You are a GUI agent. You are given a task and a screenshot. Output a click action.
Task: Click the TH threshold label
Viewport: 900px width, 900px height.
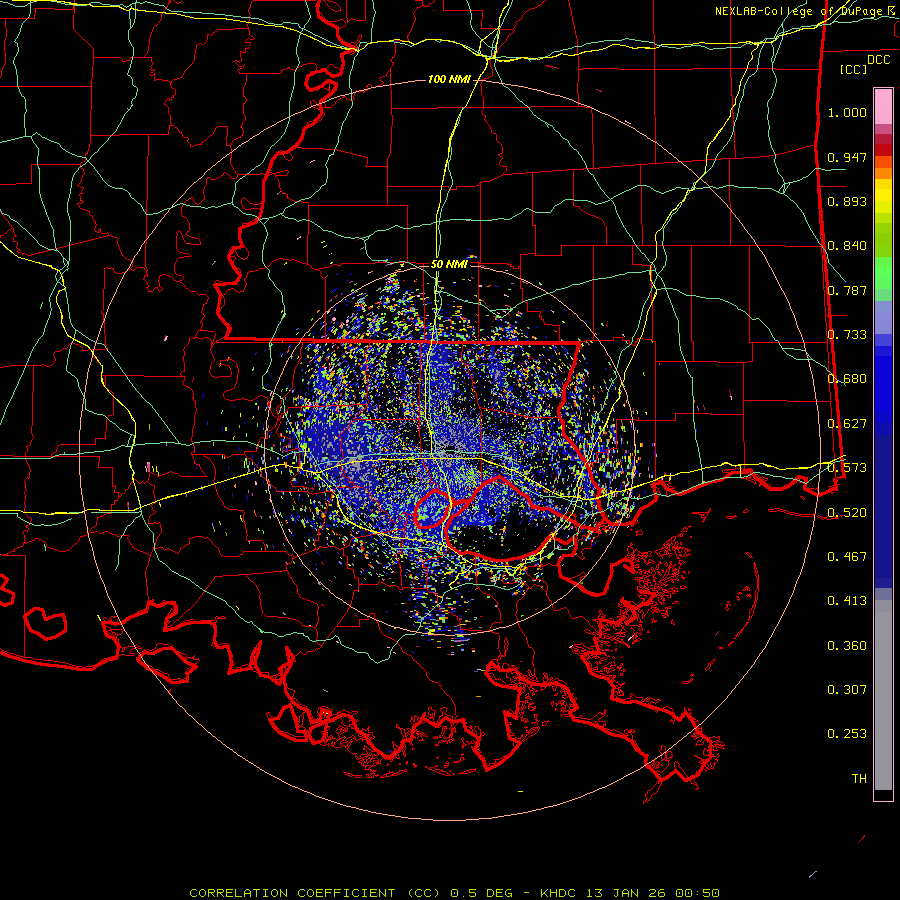coord(859,779)
